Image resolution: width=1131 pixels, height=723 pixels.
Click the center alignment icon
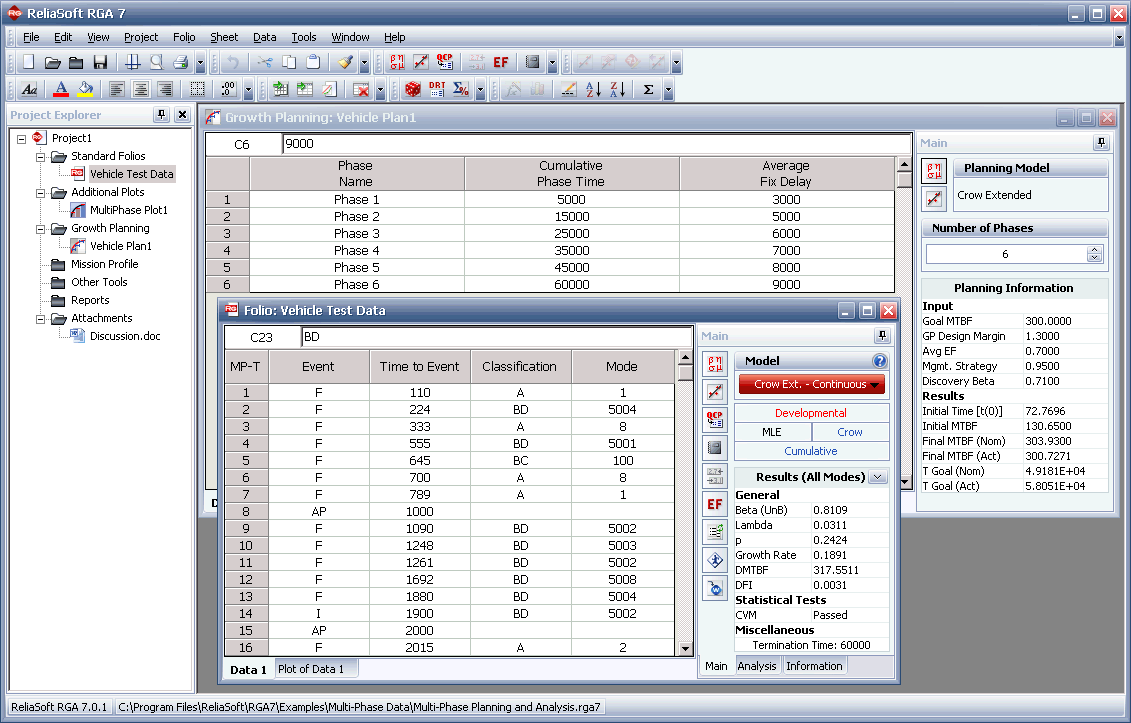[141, 89]
